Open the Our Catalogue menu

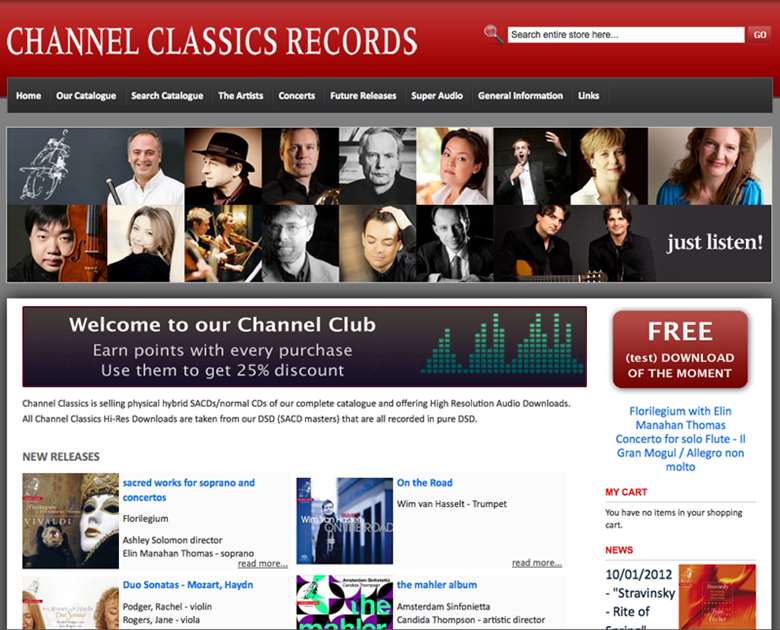(86, 96)
